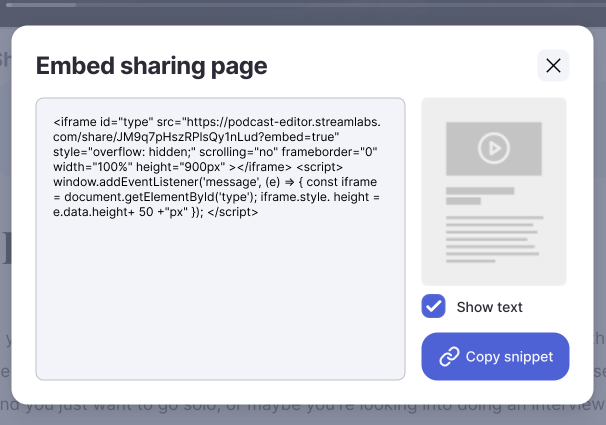Click the link icon in Copy snippet
This screenshot has height=425, width=606.
pos(449,356)
